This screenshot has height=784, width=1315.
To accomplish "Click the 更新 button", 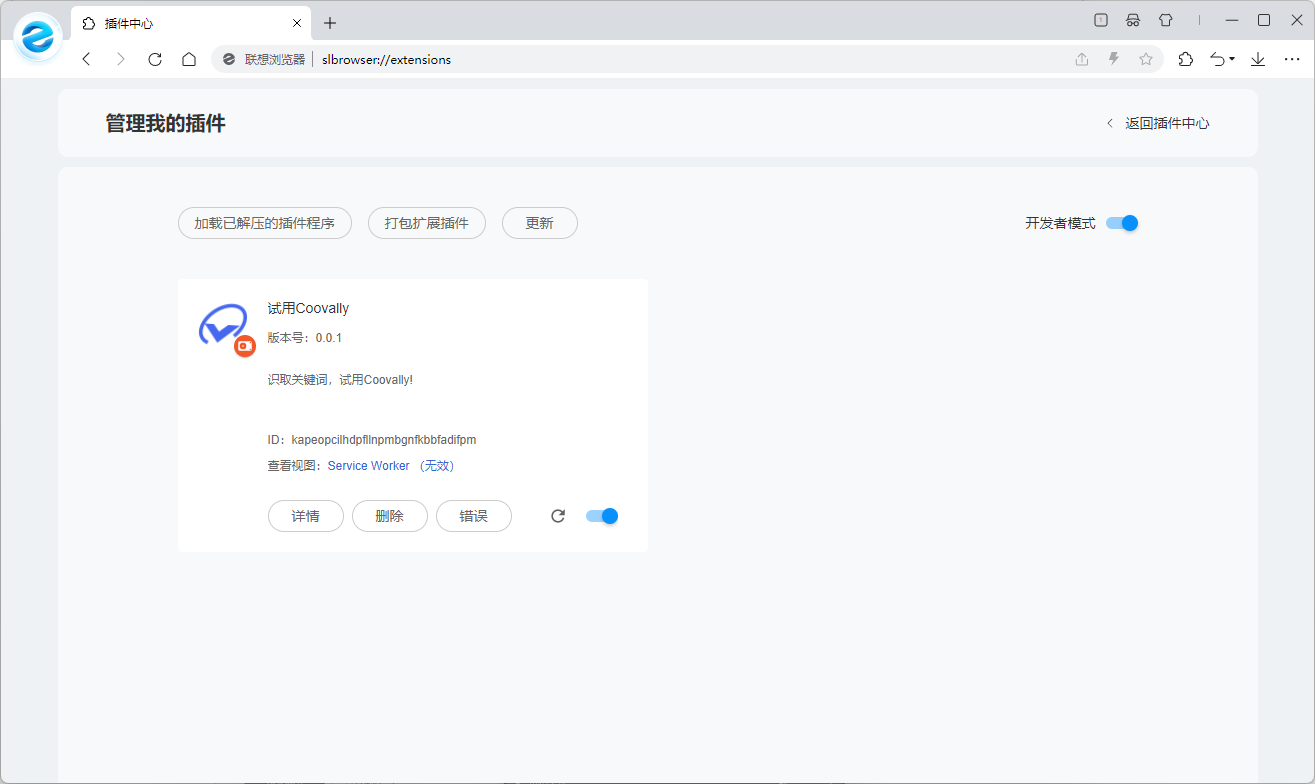I will tap(540, 223).
